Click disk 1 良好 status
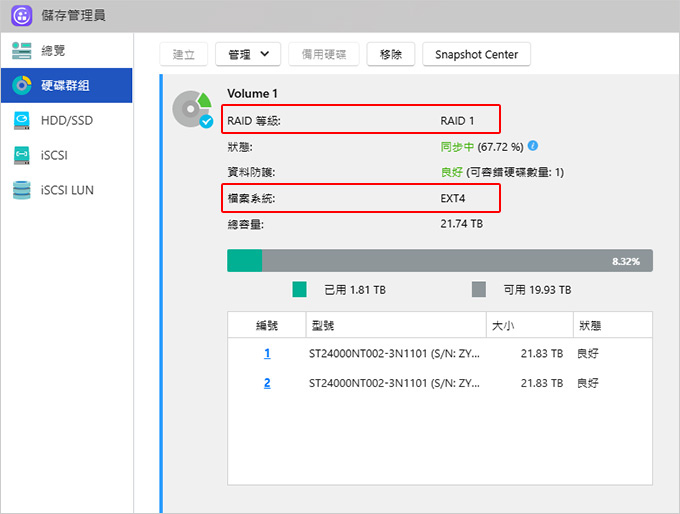Image resolution: width=680 pixels, height=514 pixels. click(x=588, y=354)
